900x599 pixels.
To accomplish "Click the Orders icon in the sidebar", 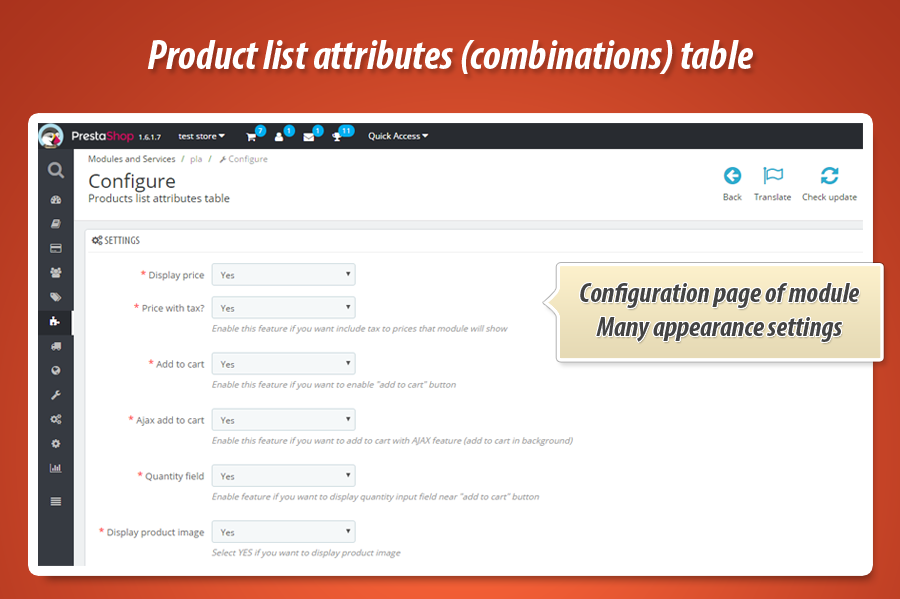I will 56,248.
